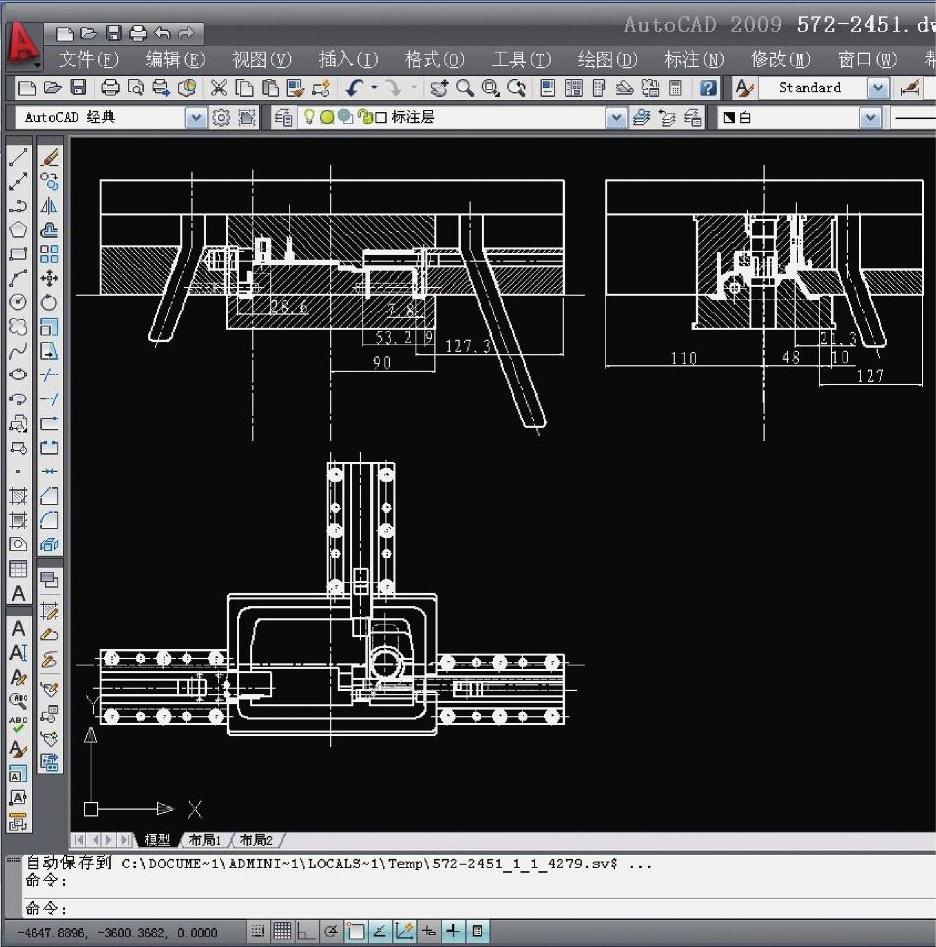Viewport: 936px width, 947px height.
Task: Select the Circle draw tool
Action: (x=18, y=302)
